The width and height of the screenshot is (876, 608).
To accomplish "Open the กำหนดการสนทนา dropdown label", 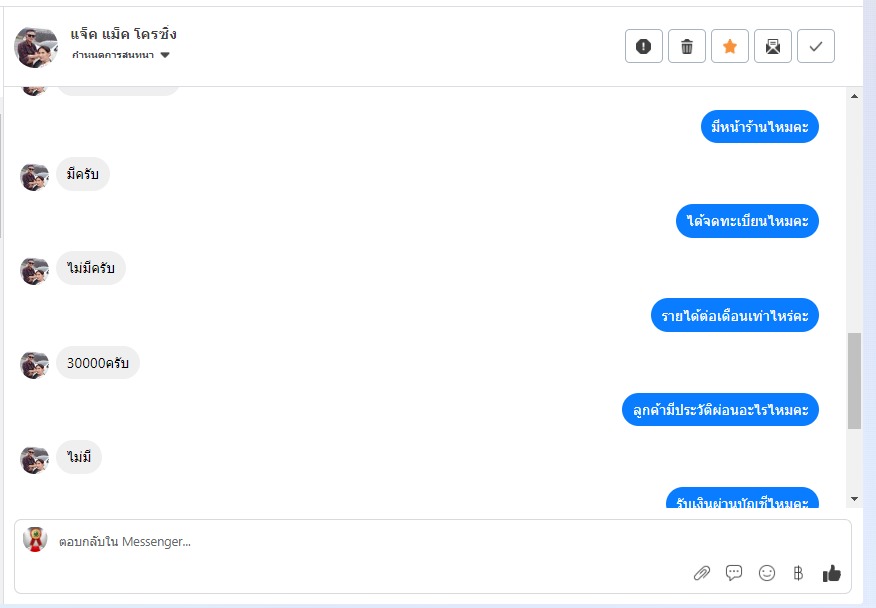I will (x=113, y=55).
